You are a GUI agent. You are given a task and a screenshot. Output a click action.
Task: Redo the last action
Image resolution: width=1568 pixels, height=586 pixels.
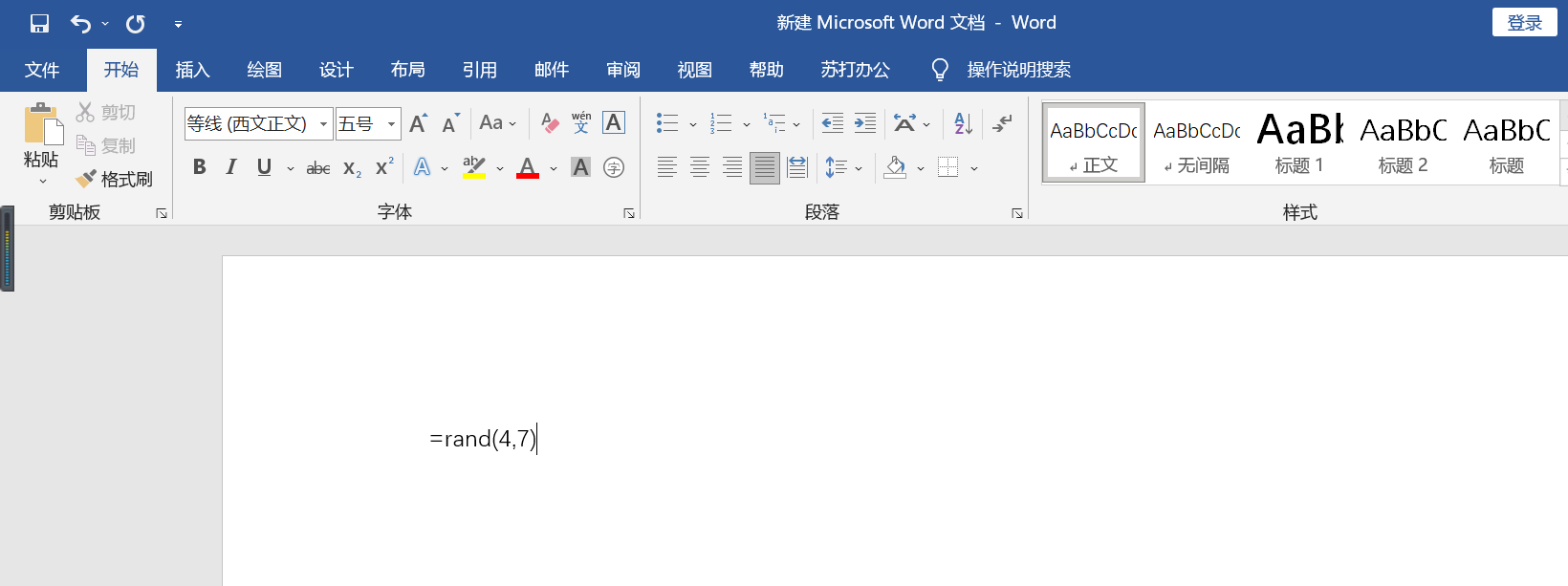[136, 23]
